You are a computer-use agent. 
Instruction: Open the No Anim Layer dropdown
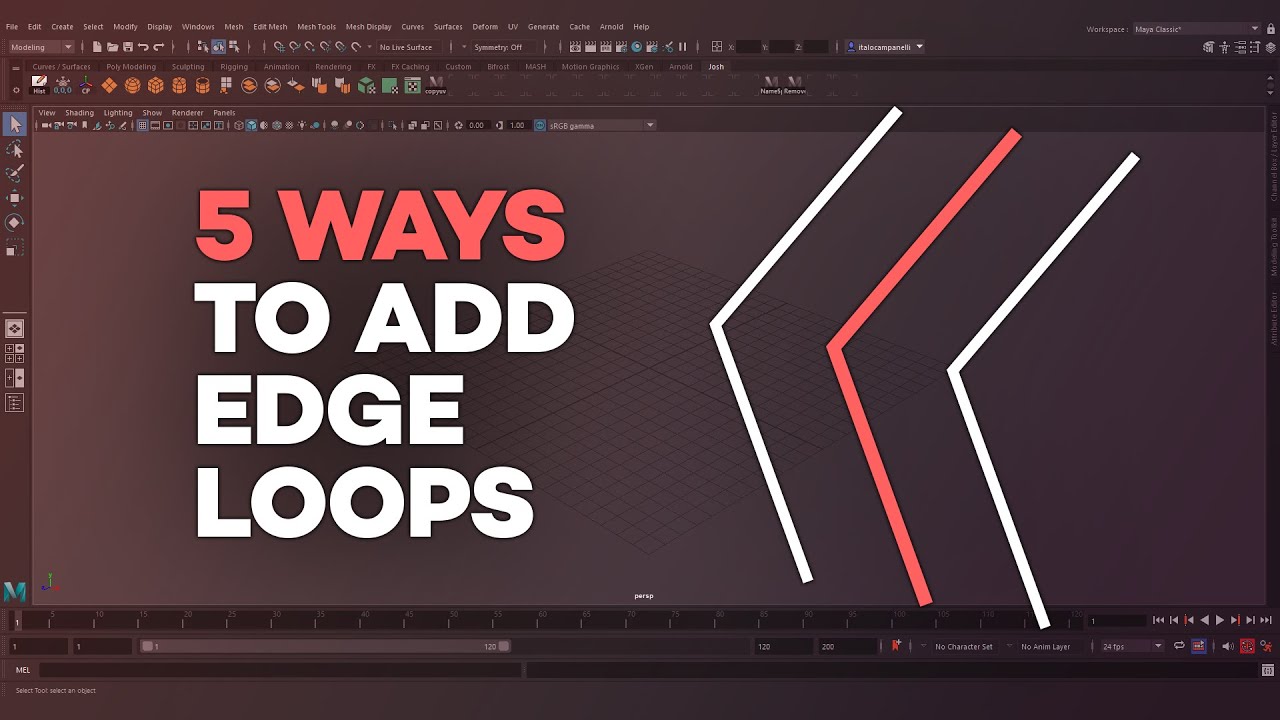[1045, 646]
